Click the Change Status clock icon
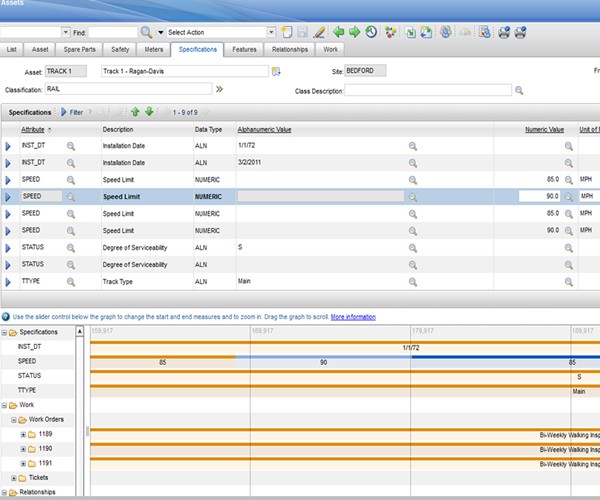Screen dimensions: 600x500 [371, 32]
